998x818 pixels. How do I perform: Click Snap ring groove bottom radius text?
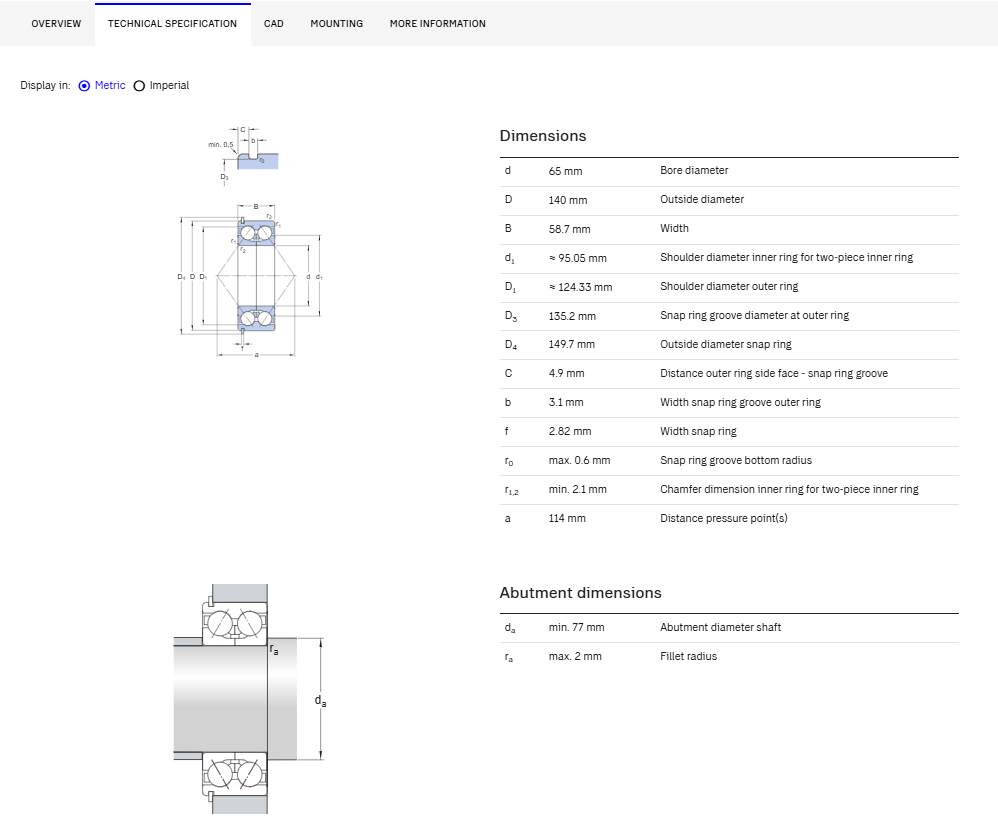coord(736,460)
